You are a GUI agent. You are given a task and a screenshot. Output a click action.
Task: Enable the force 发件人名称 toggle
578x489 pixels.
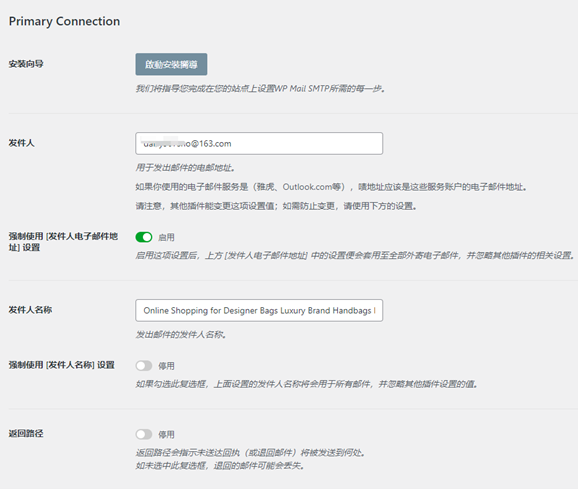[144, 366]
